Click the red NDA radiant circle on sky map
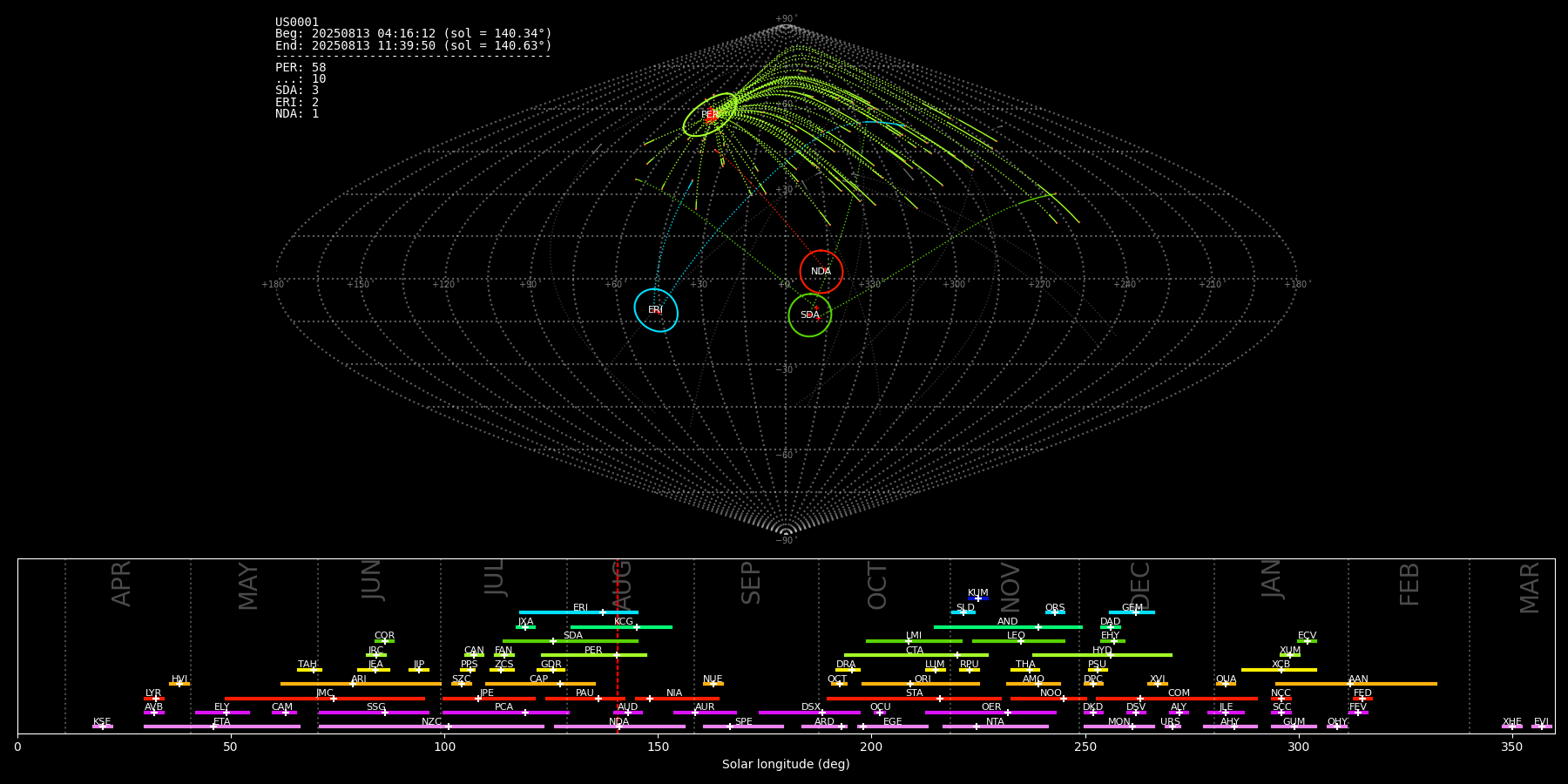 click(x=821, y=272)
